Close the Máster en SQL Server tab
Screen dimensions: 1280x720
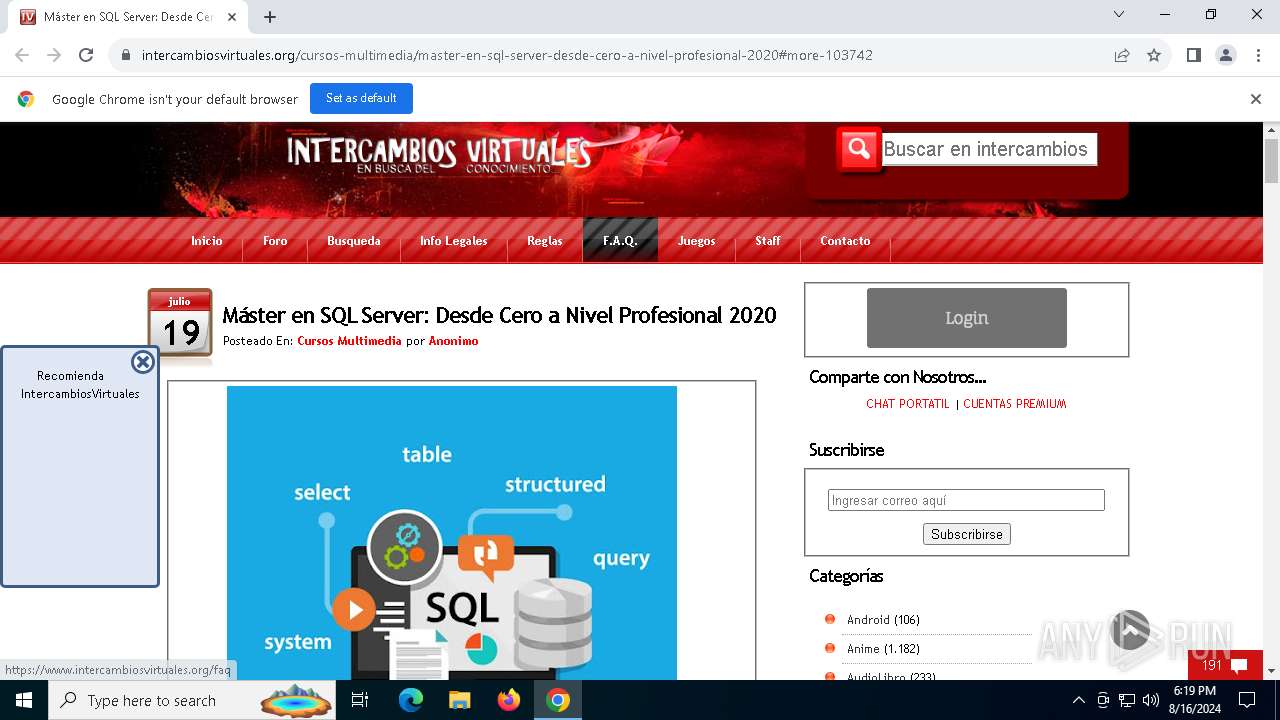click(232, 17)
